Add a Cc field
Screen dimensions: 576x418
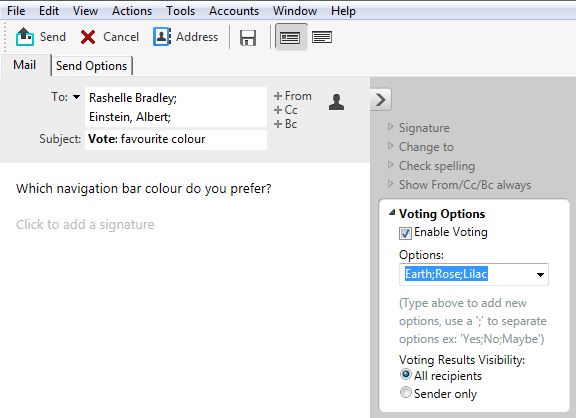[286, 110]
